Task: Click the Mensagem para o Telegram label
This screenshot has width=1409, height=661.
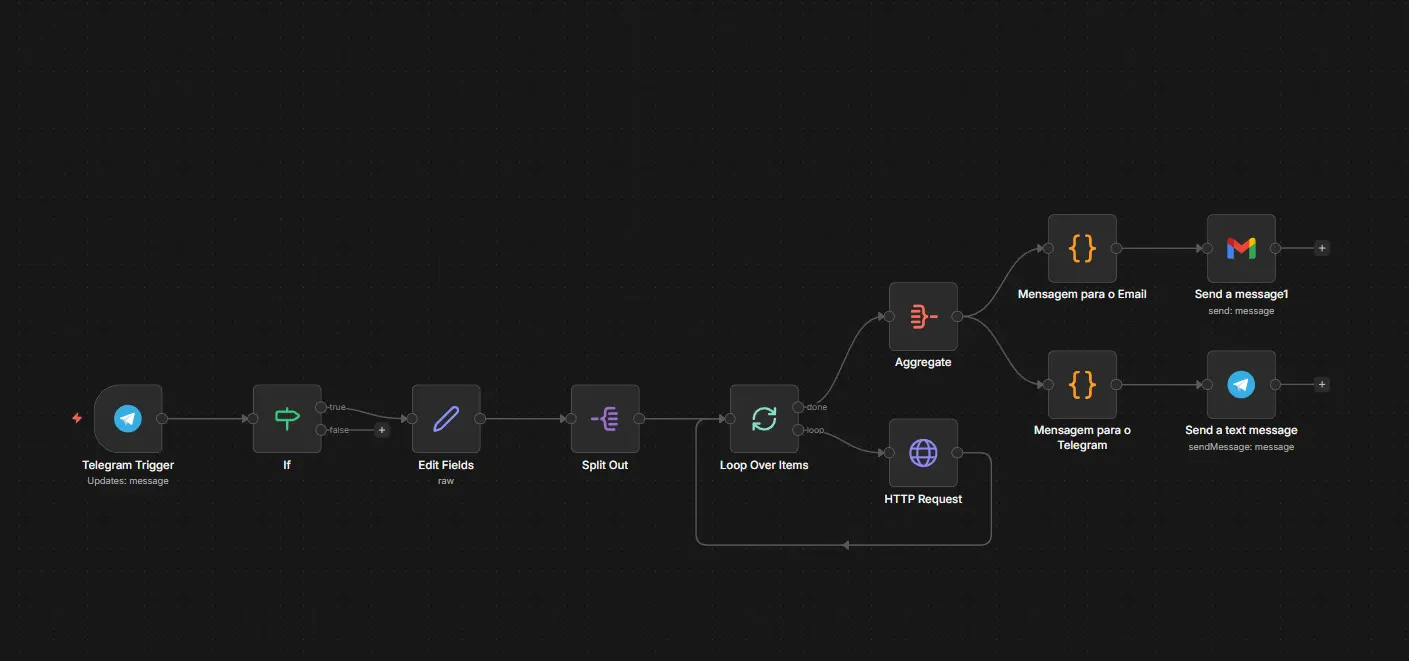Action: point(1082,437)
